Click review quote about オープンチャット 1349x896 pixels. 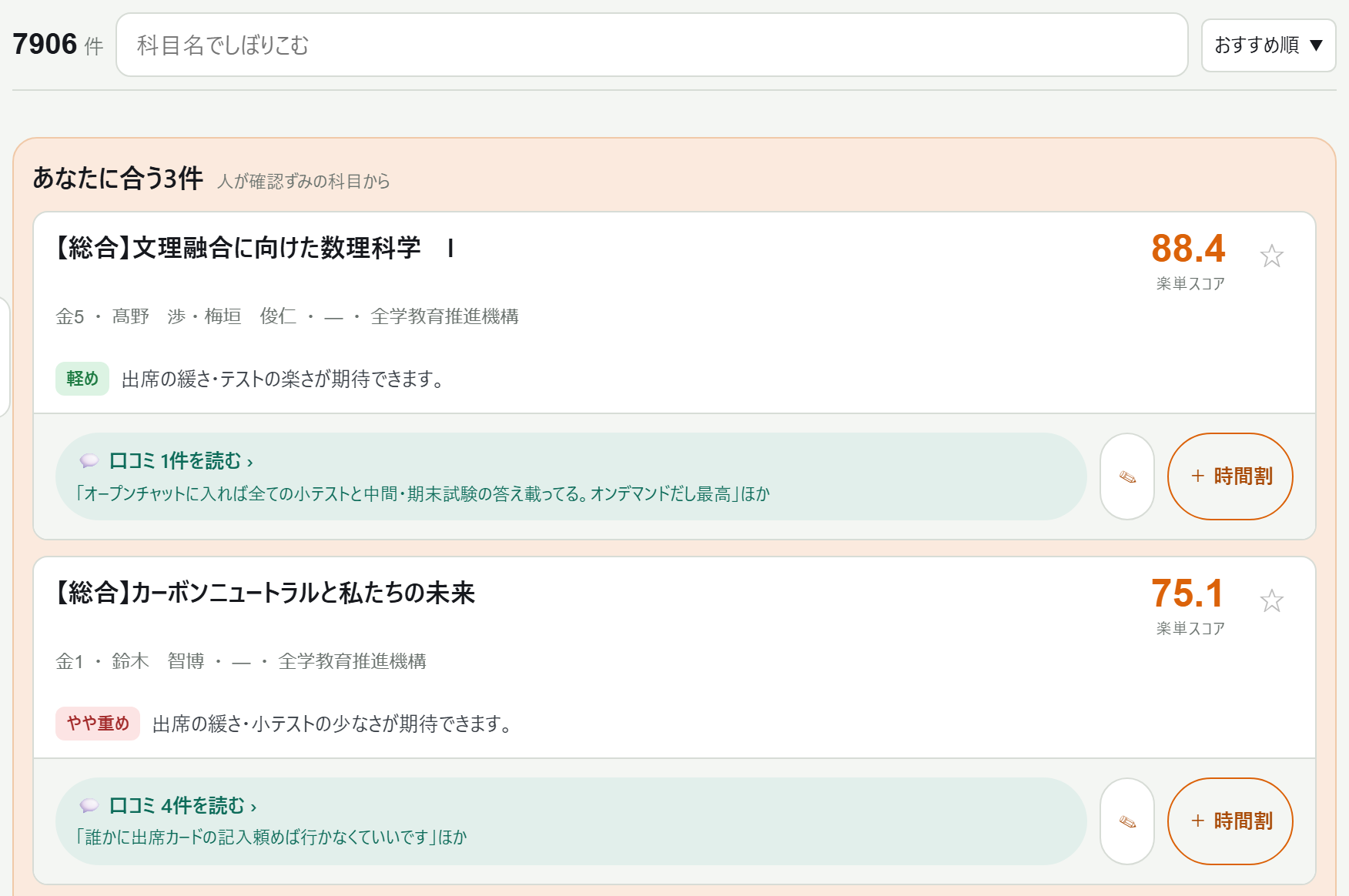coord(422,494)
